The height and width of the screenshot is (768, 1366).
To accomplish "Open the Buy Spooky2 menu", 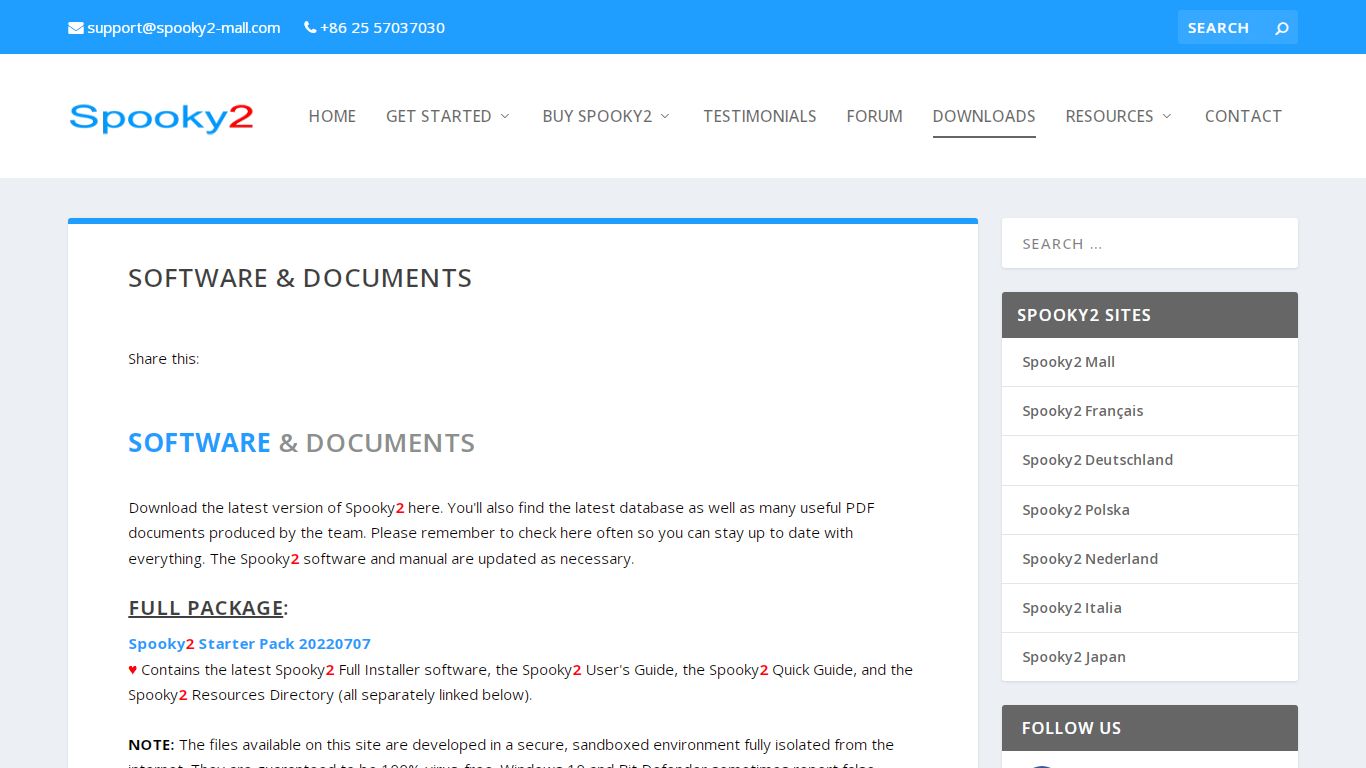I will tap(597, 116).
